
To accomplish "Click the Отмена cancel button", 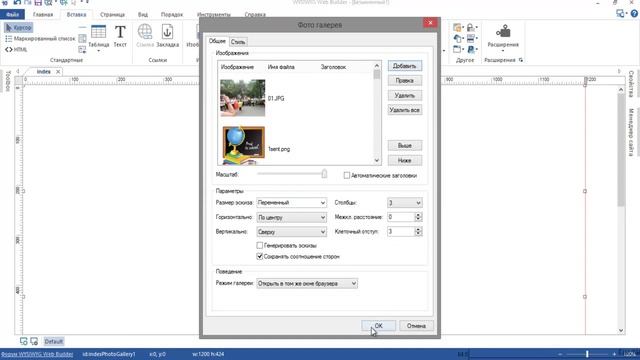I will click(x=416, y=326).
